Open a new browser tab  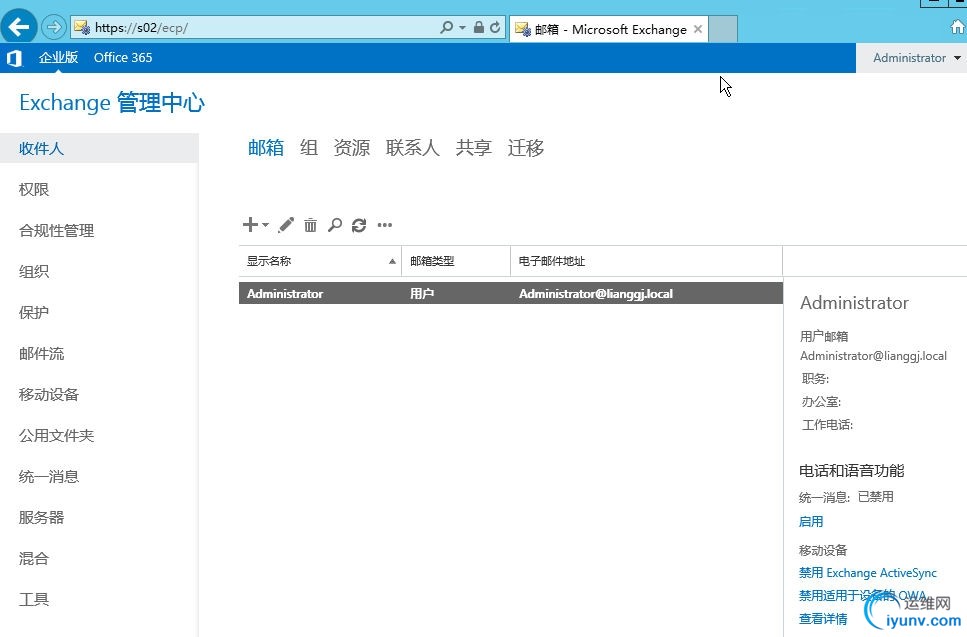point(723,29)
